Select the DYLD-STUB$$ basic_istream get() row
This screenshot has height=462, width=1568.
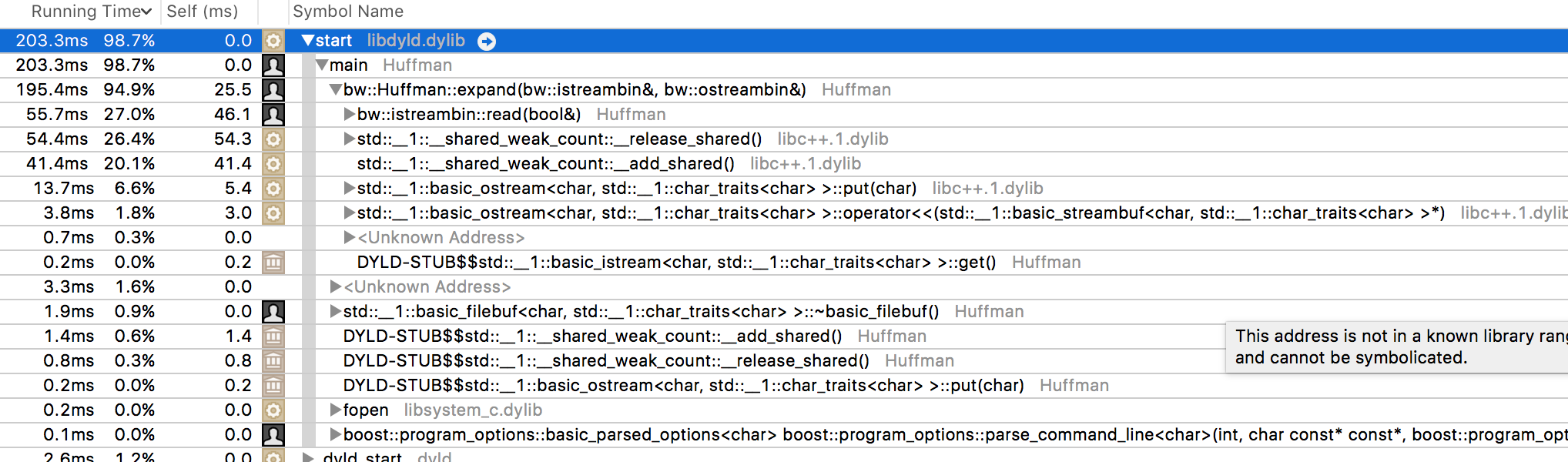[x=784, y=262]
